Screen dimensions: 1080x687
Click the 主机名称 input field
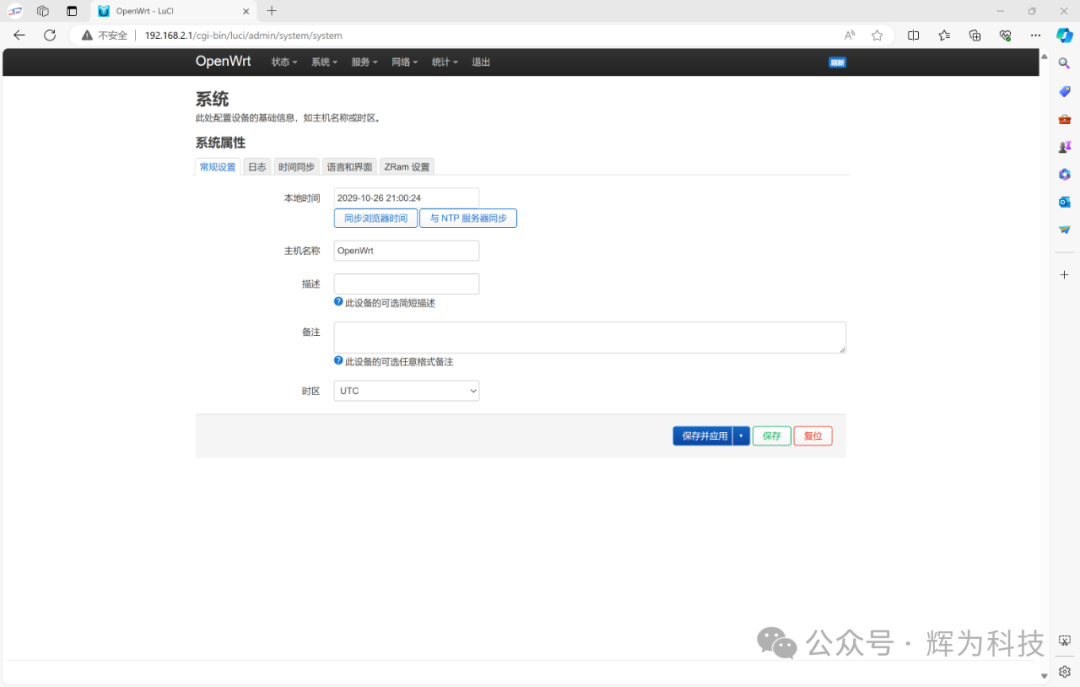pos(406,250)
